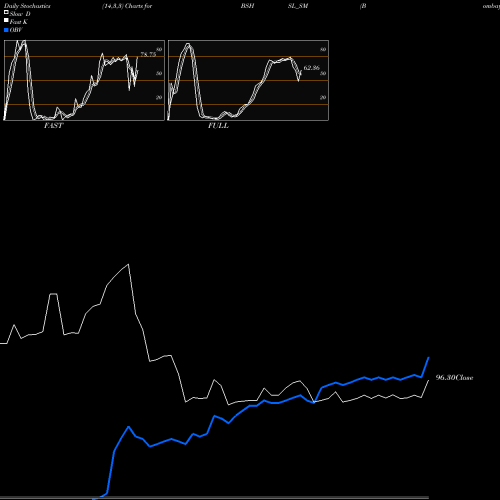Click the Fast K legend swatch
The width and height of the screenshot is (500, 500).
[x=6, y=21]
